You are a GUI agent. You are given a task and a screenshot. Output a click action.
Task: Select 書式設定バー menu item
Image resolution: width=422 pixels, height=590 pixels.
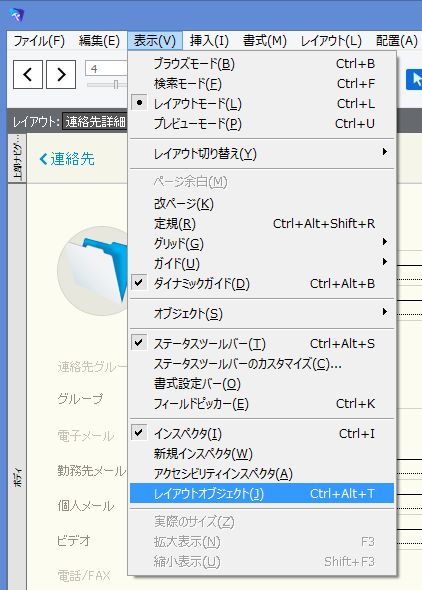(x=262, y=383)
